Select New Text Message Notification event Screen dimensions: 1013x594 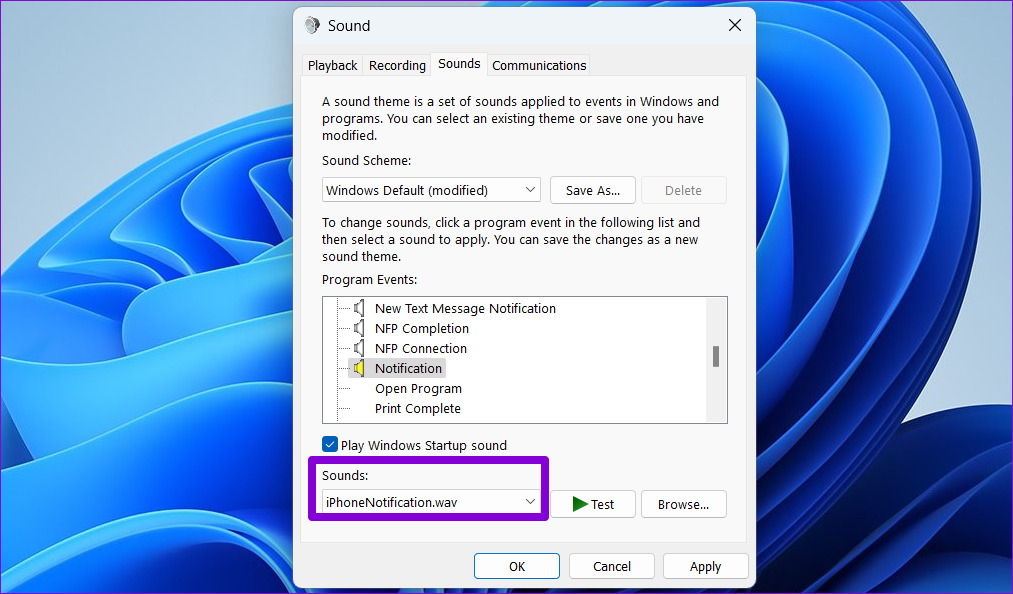click(x=465, y=308)
